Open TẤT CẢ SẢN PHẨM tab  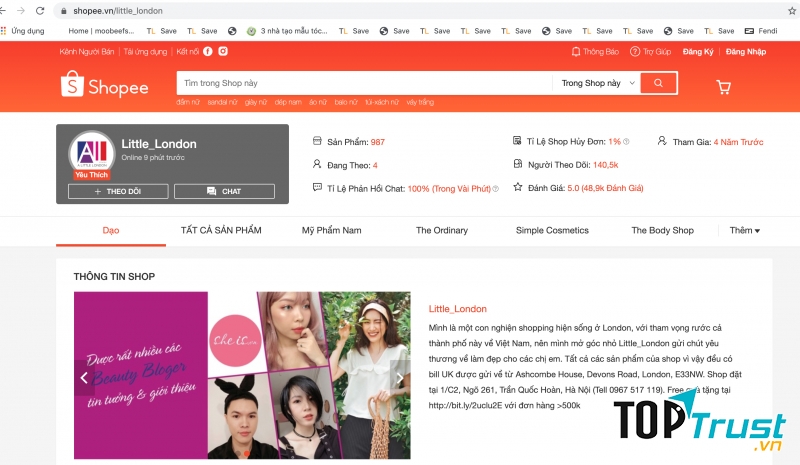[x=221, y=230]
